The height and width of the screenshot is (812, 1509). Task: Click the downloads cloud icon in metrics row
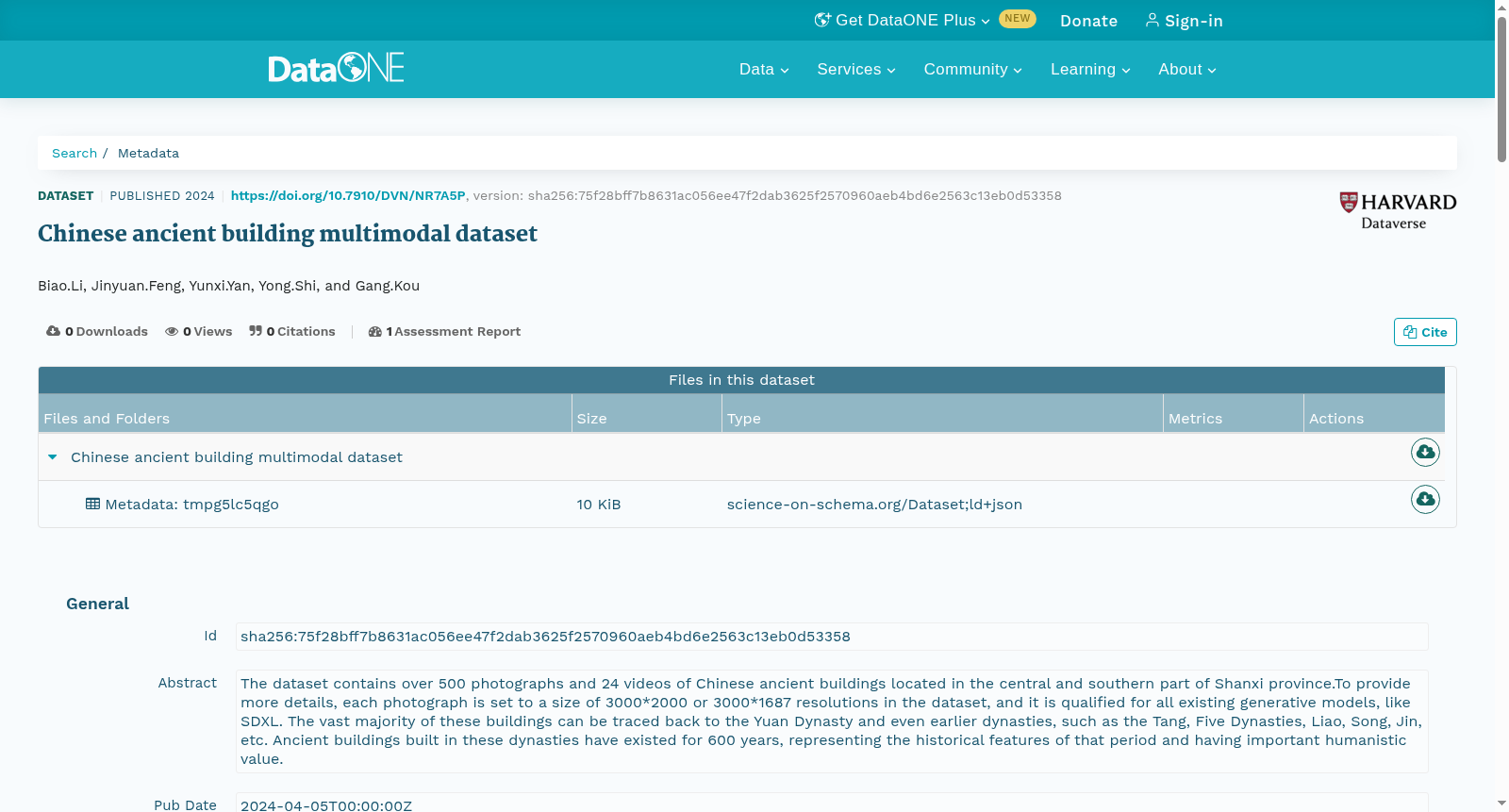point(53,331)
